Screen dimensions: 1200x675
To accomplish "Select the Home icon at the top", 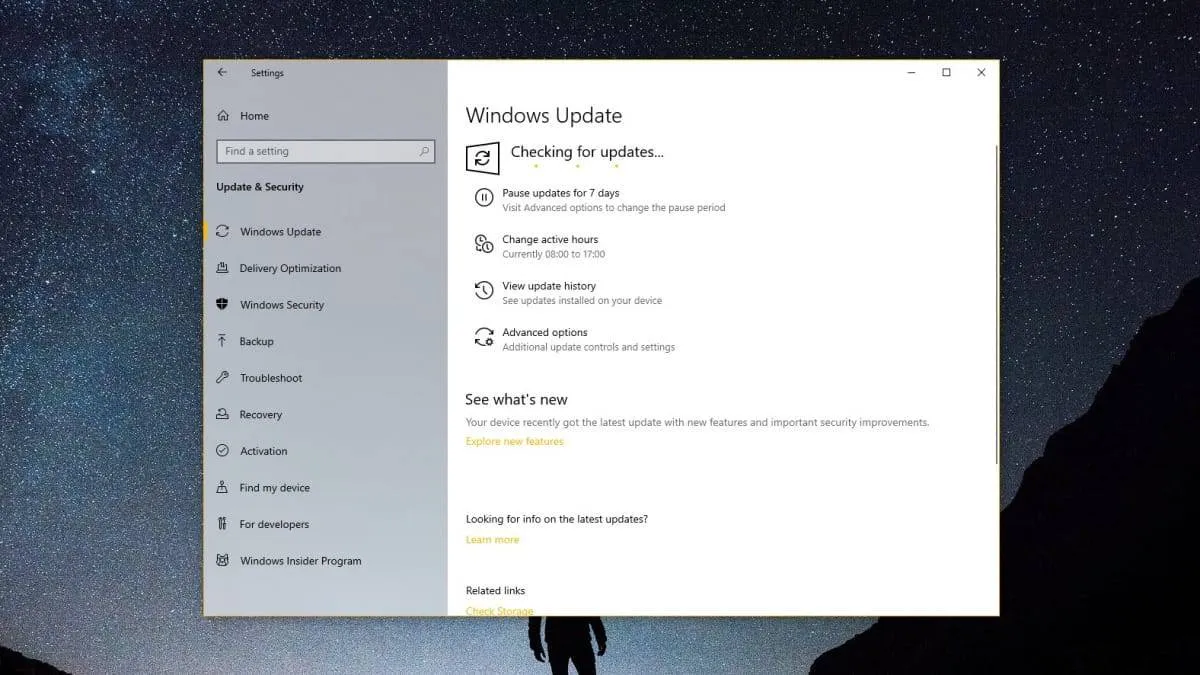I will [224, 116].
